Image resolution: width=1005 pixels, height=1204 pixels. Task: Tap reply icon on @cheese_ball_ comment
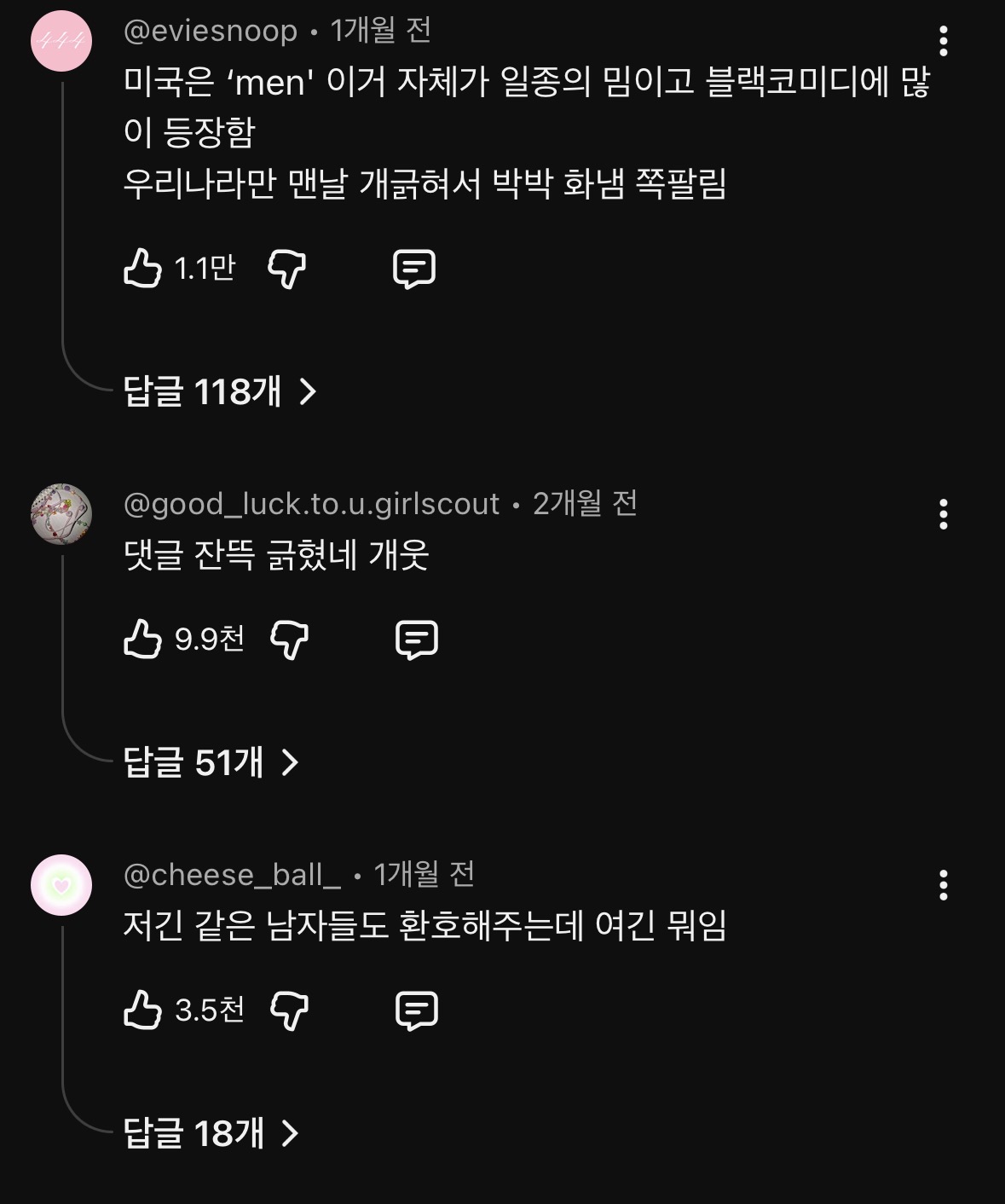417,1010
